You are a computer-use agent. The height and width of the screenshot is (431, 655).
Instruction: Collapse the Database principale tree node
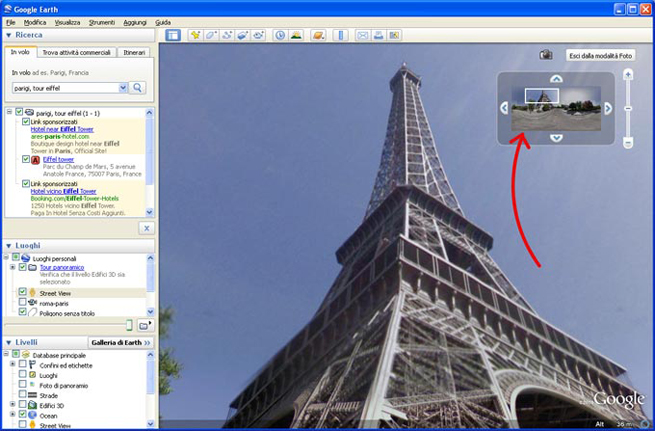pyautogui.click(x=6, y=354)
